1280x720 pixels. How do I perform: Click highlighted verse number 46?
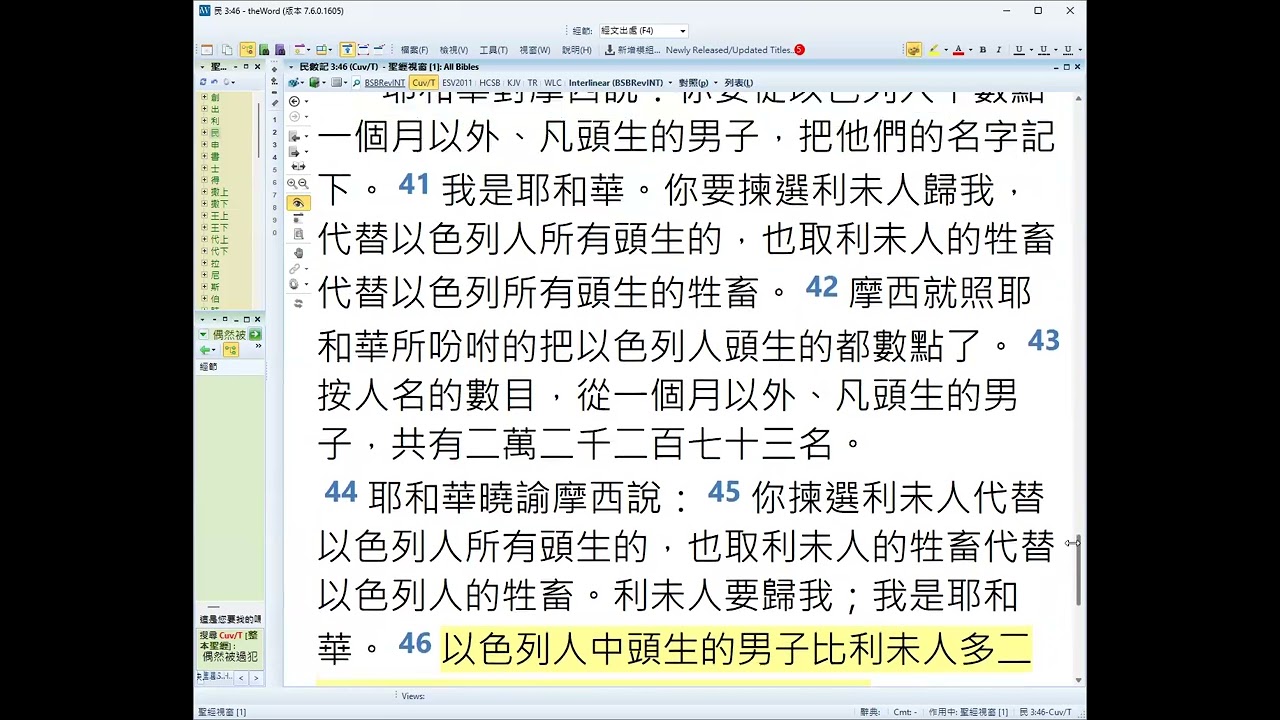415,643
